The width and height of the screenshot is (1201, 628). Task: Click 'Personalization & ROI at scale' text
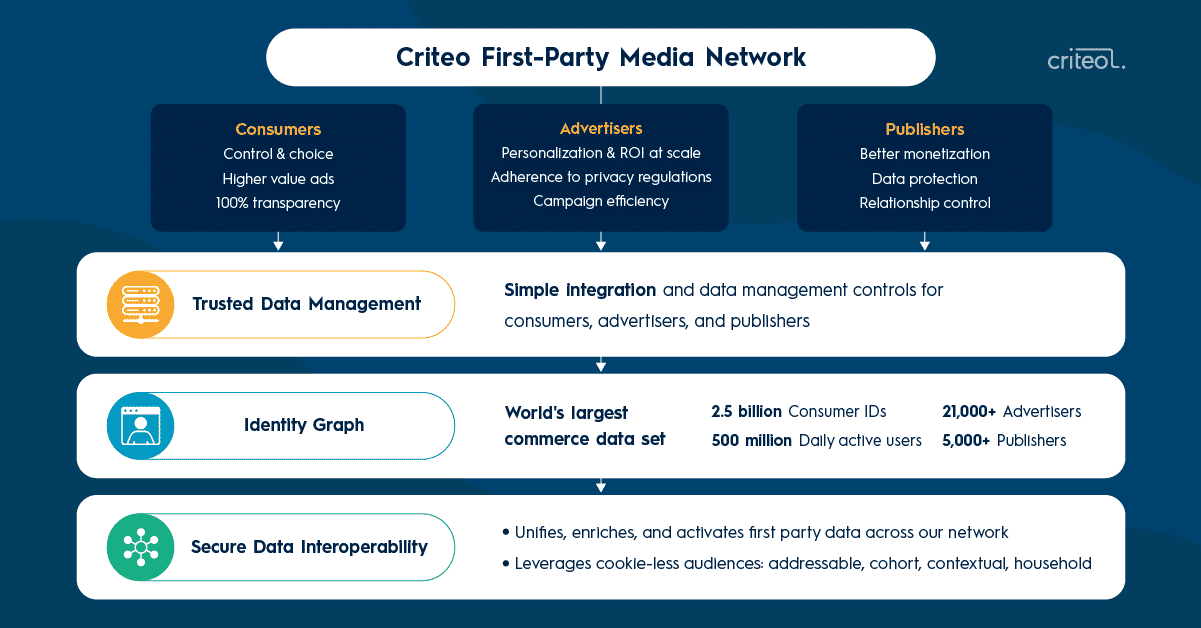point(601,153)
